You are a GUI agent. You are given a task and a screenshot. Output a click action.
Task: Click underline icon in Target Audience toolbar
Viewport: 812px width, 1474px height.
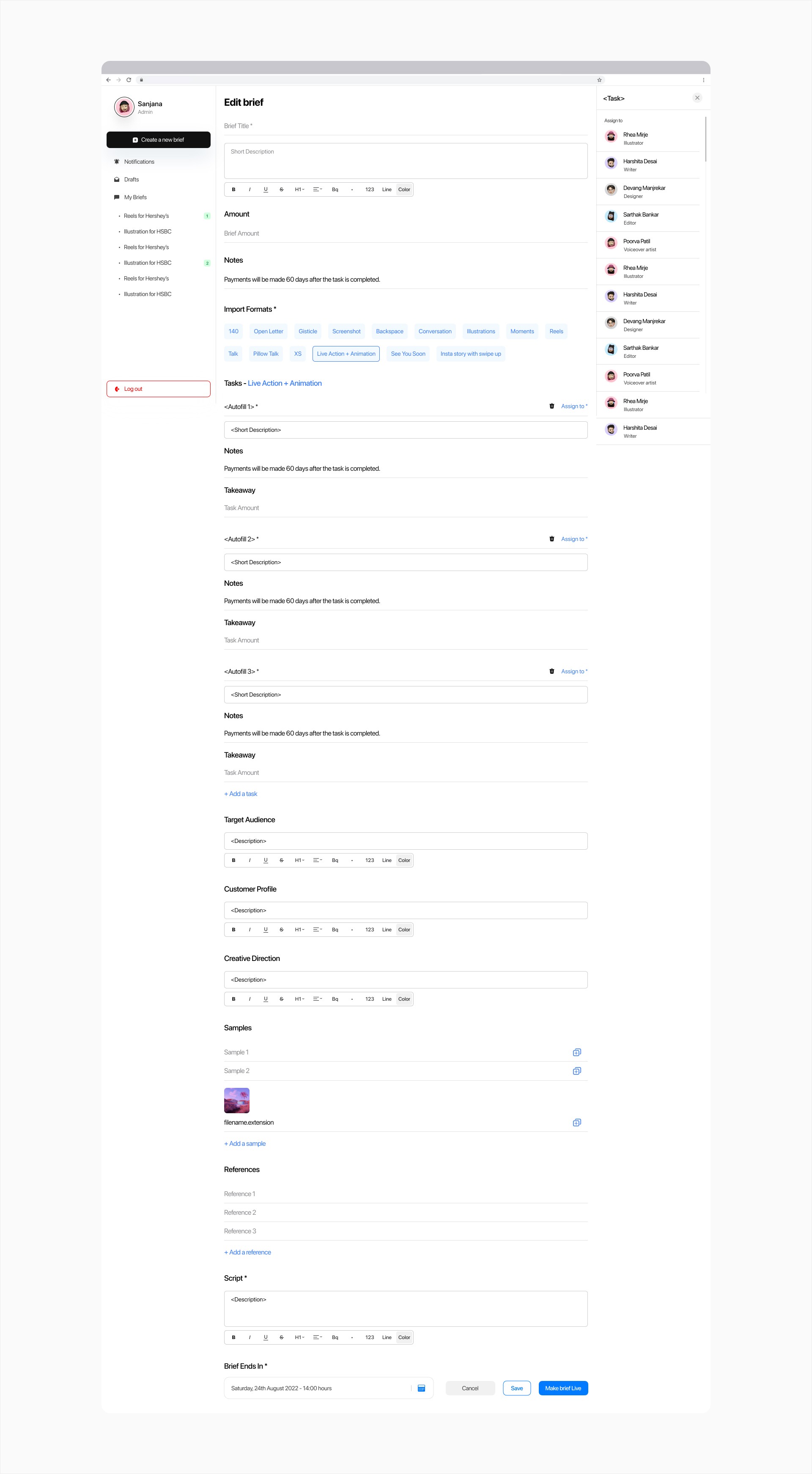coord(266,860)
